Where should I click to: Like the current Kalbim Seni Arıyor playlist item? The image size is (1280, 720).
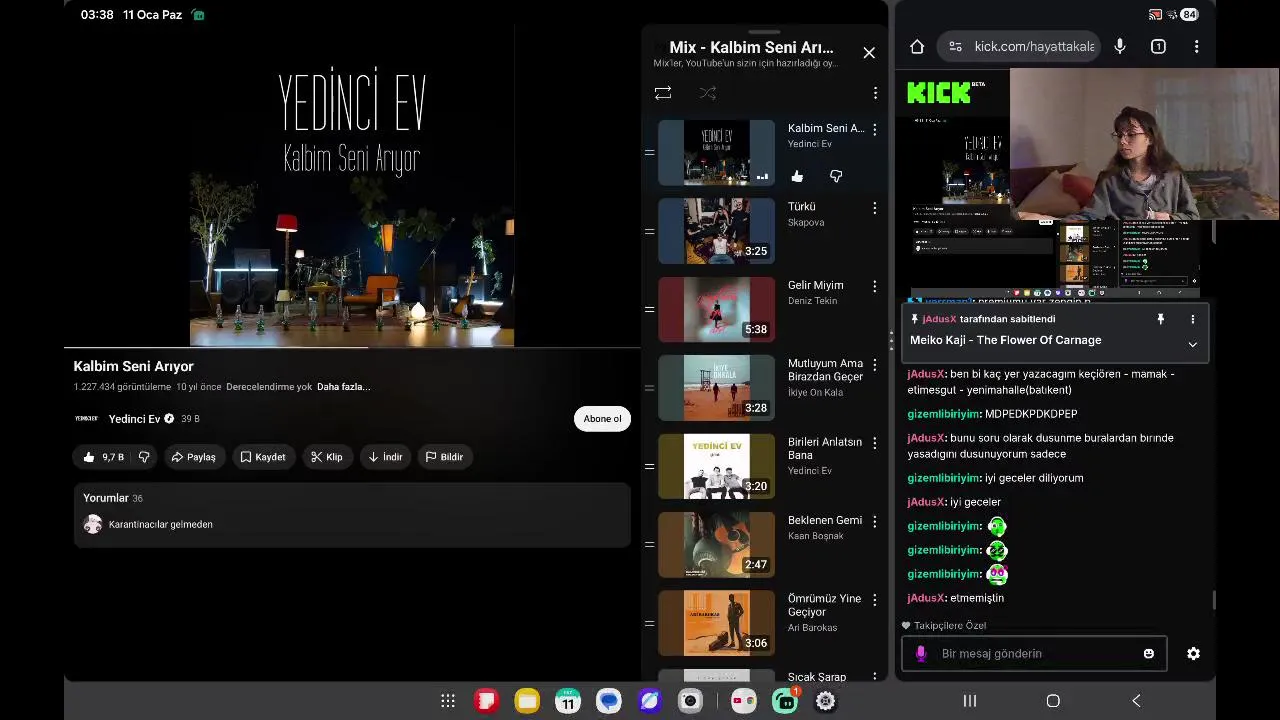click(797, 177)
